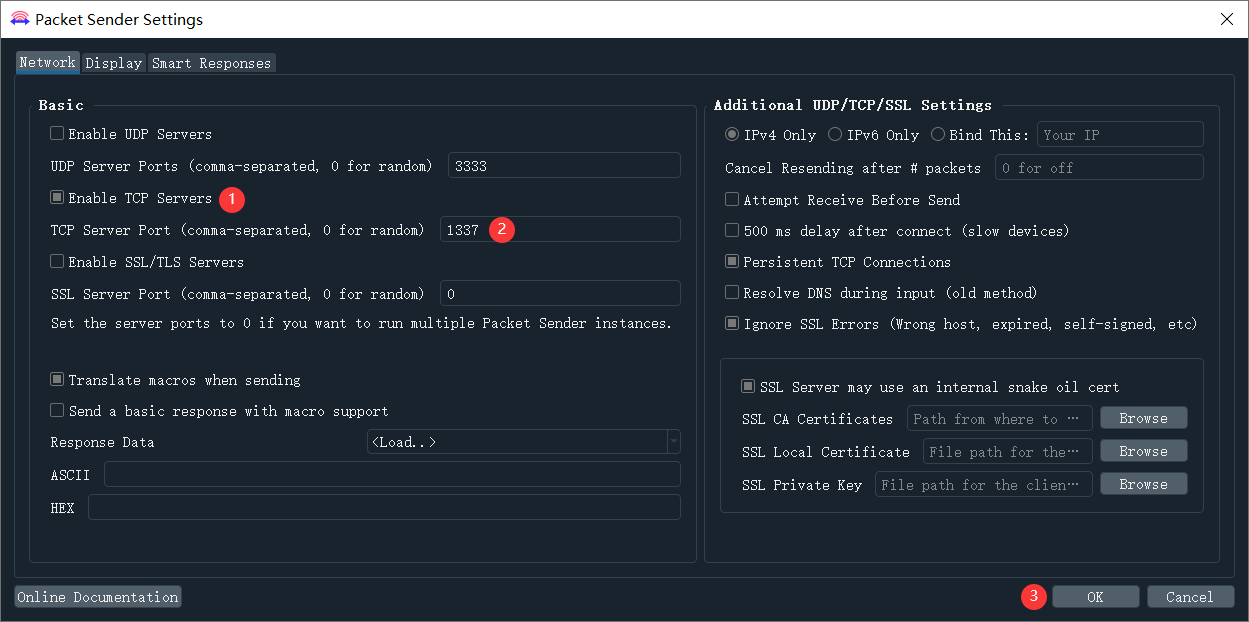The height and width of the screenshot is (622, 1249).
Task: Enable Send a basic response with macro support
Action: 57,411
